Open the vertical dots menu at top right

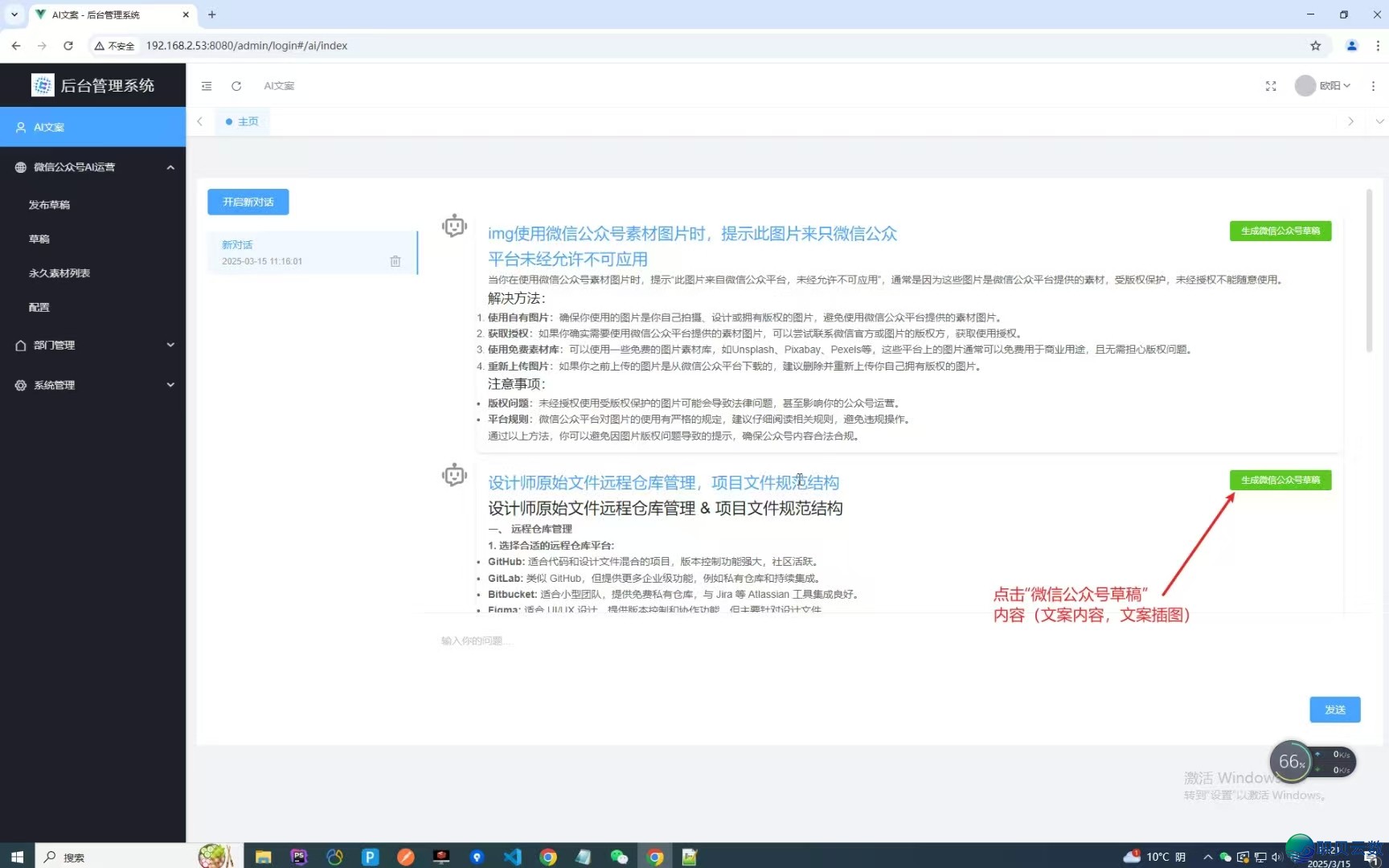point(1375,85)
